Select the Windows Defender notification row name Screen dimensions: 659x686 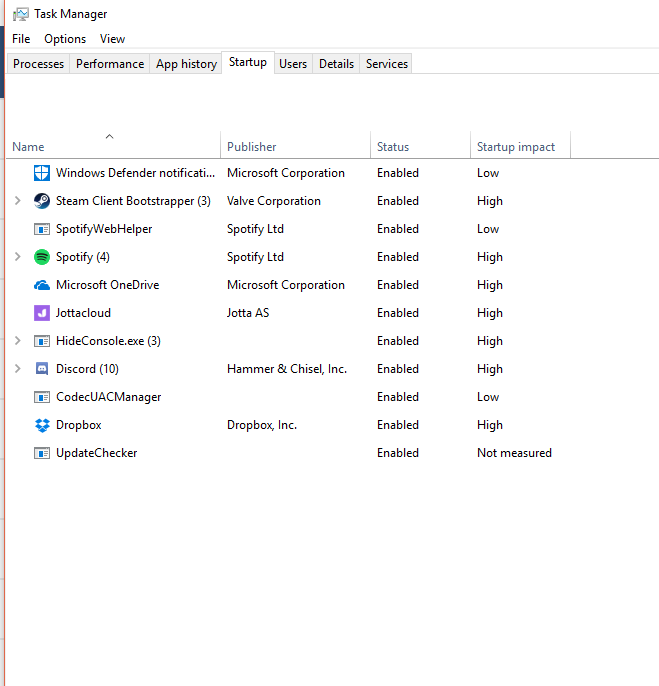135,173
